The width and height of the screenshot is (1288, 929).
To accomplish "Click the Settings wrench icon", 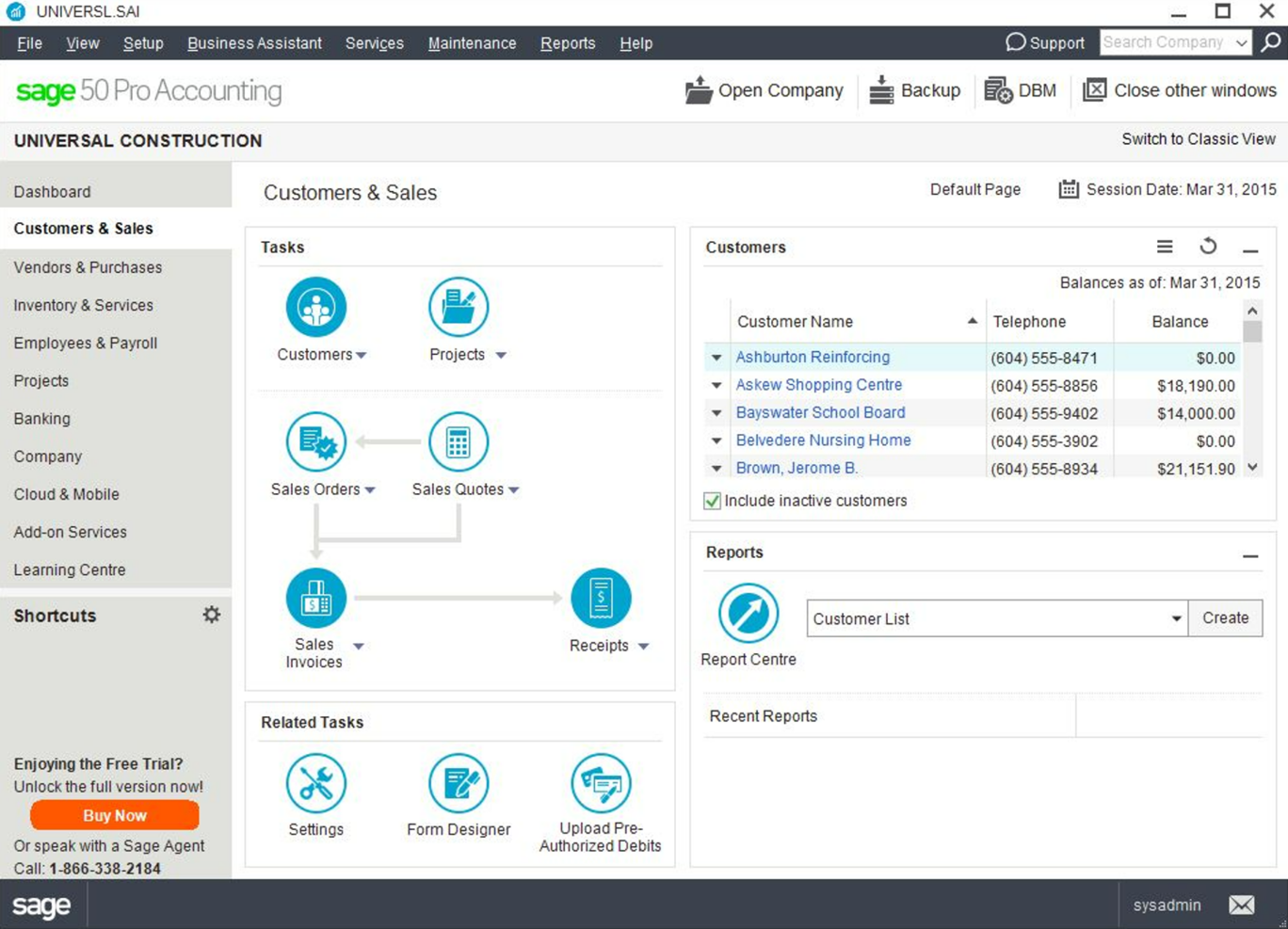I will click(x=315, y=781).
